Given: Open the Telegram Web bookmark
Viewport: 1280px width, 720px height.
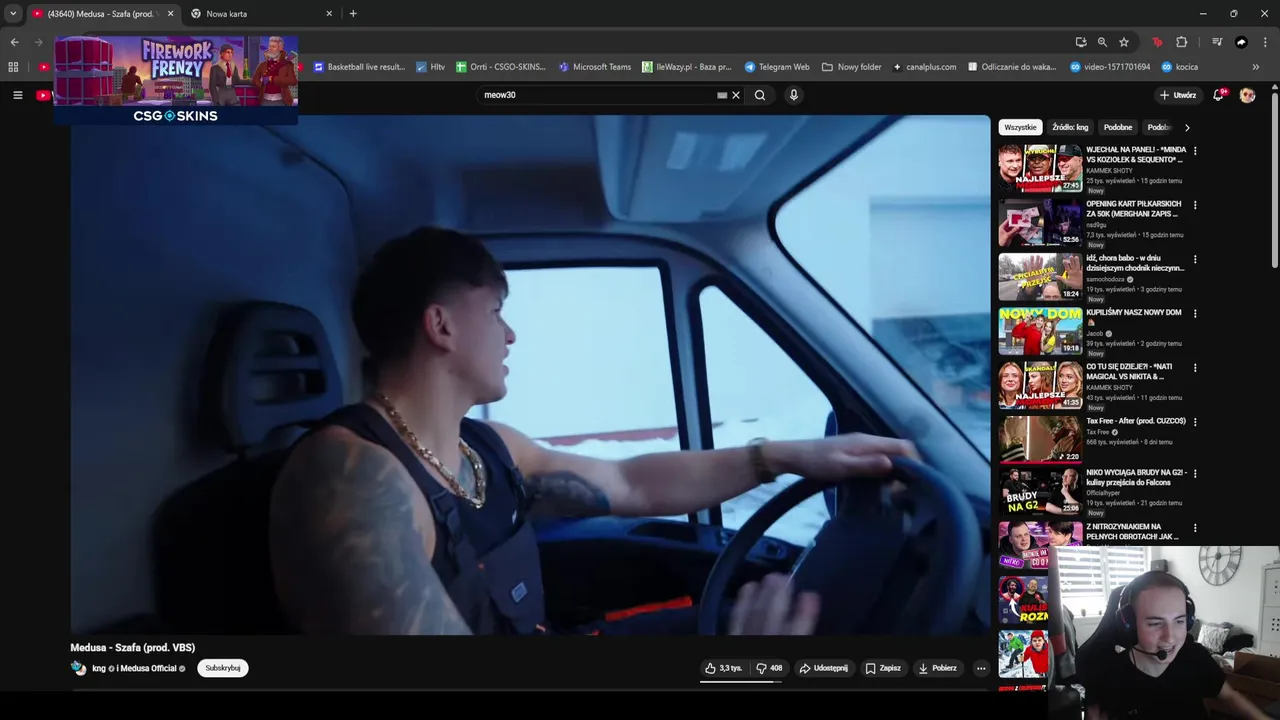Looking at the screenshot, I should point(777,67).
